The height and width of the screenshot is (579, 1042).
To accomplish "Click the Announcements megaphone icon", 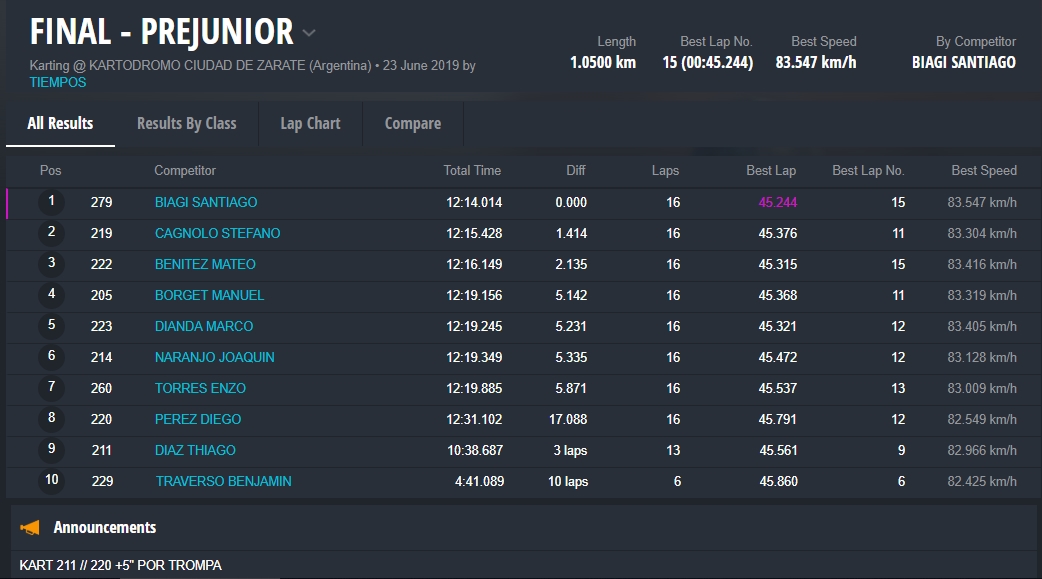I will (x=31, y=527).
